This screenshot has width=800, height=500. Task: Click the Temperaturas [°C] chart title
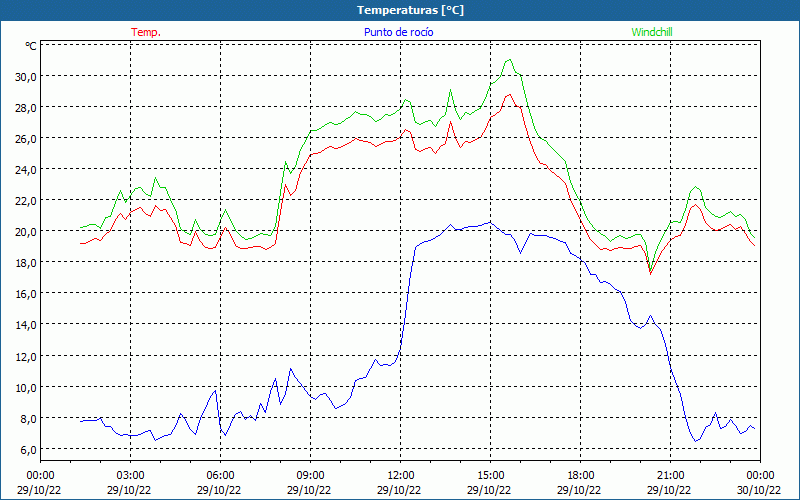[410, 10]
